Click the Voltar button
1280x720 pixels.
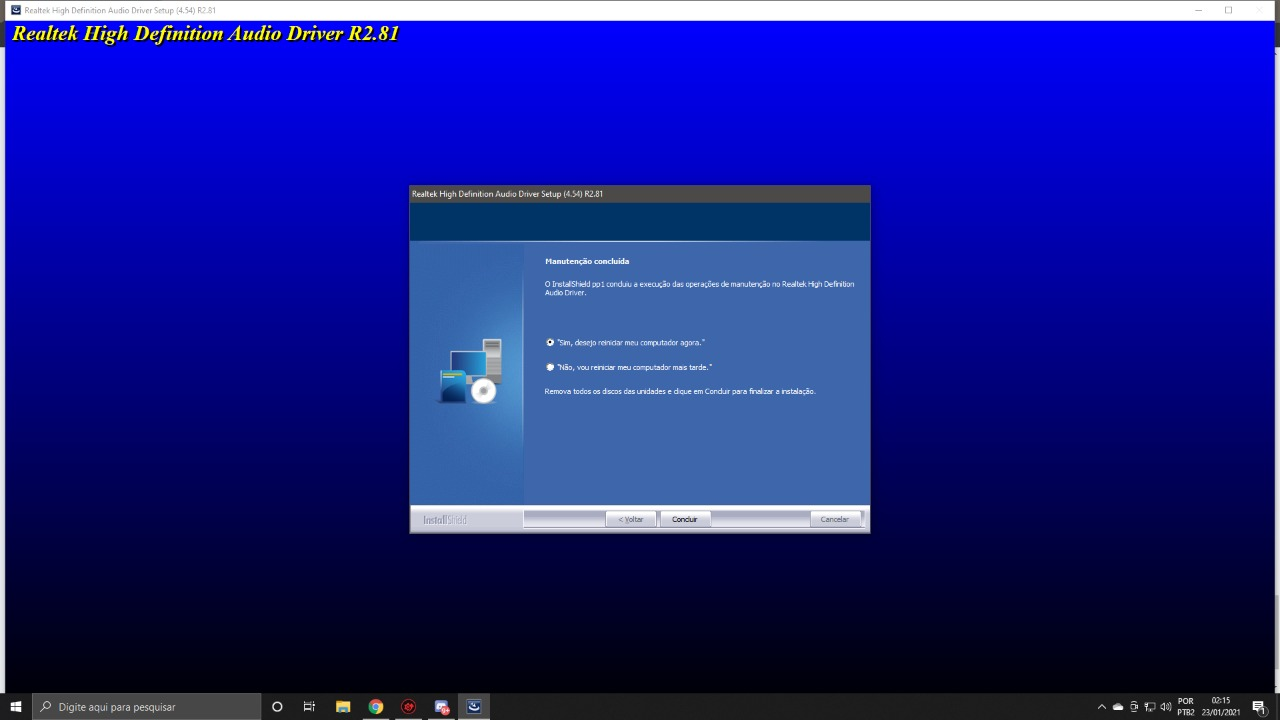coord(631,519)
